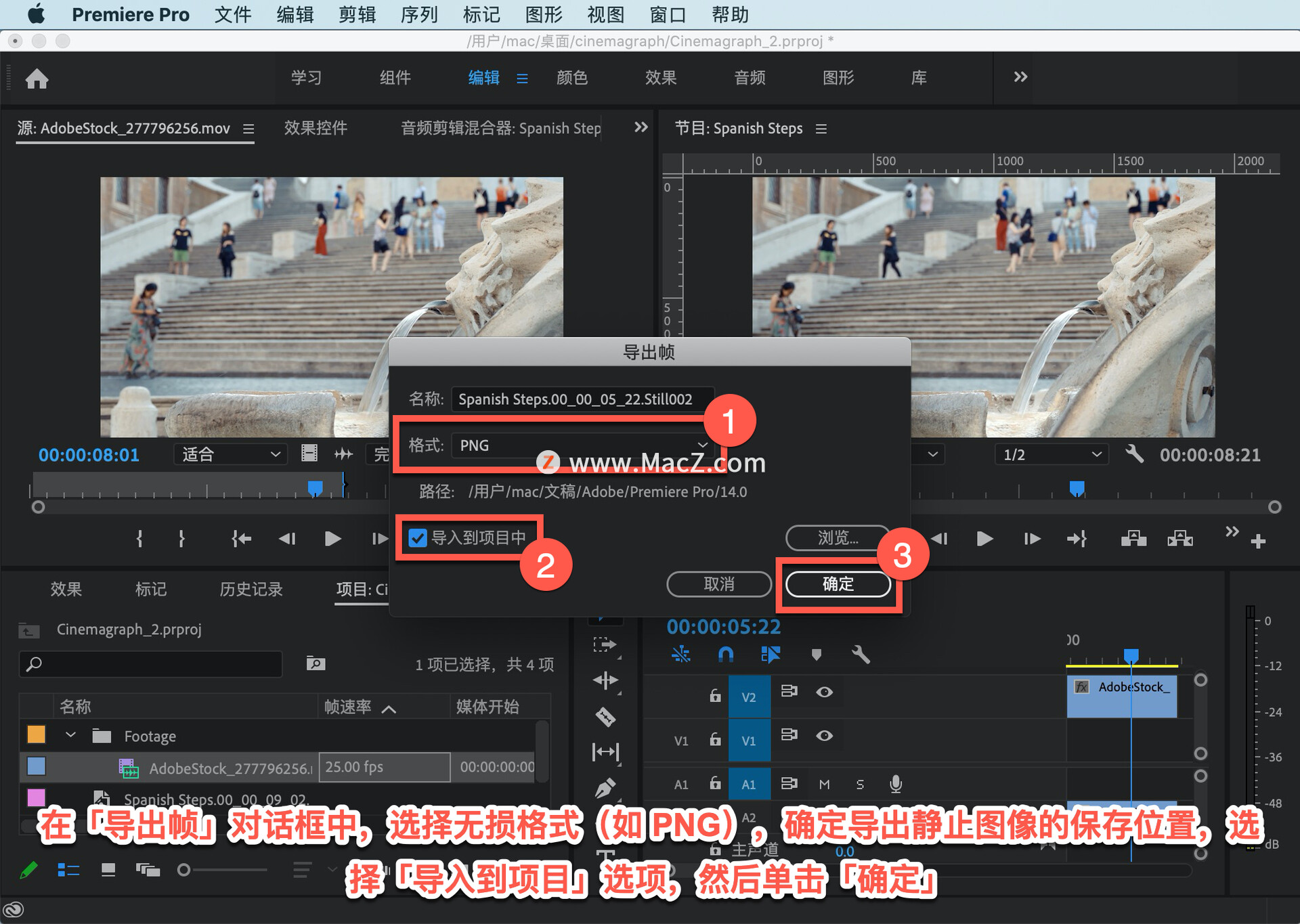Open 编辑 workspace menu icon
The height and width of the screenshot is (924, 1300).
tap(522, 79)
